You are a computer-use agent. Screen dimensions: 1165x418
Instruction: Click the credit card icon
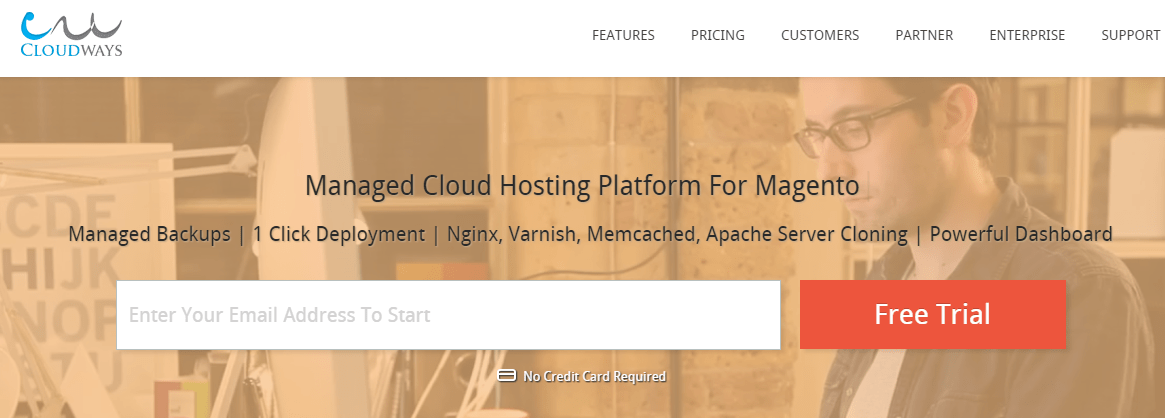[507, 376]
